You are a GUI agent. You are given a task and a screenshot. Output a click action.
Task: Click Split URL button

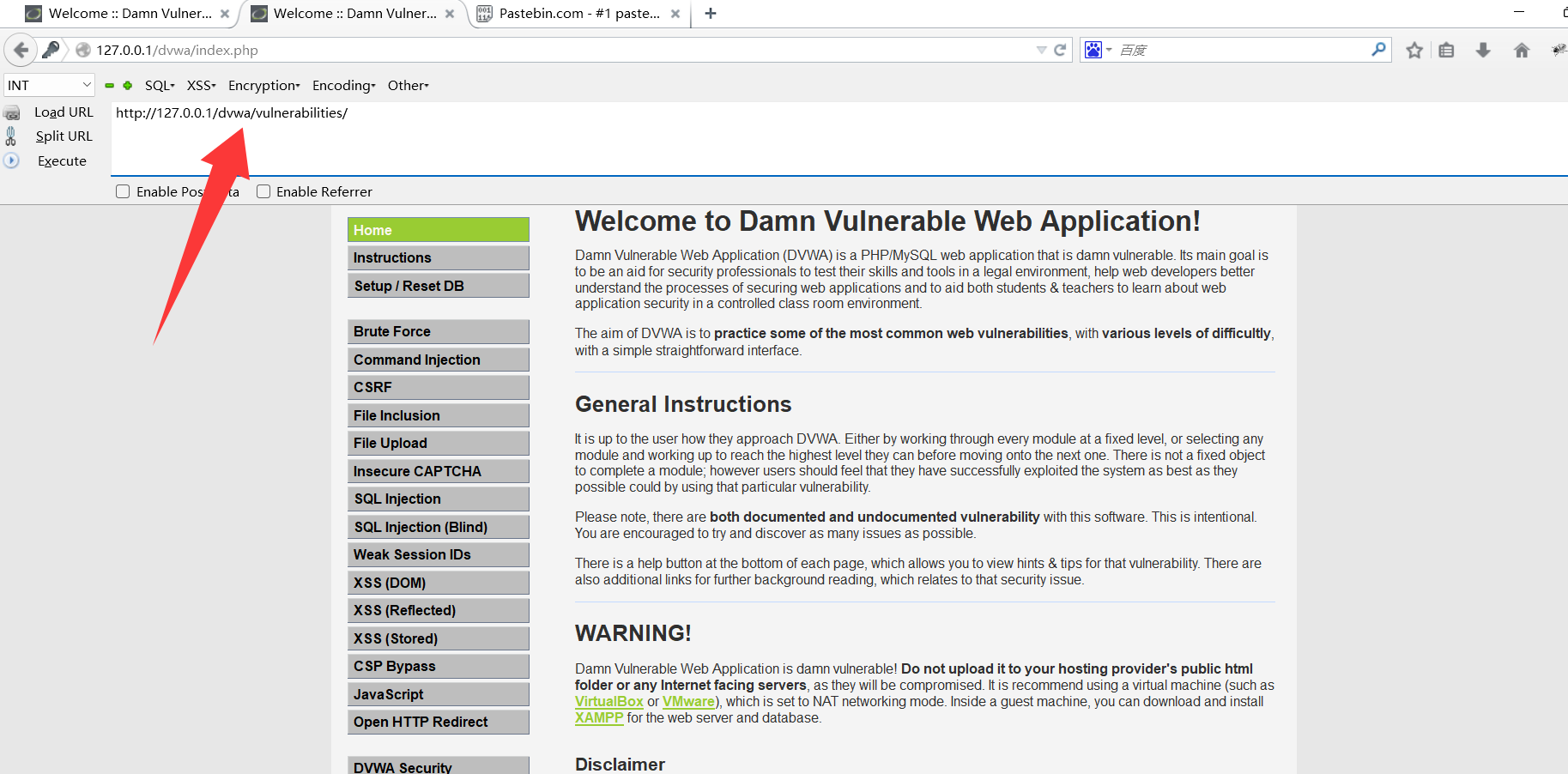click(x=64, y=136)
